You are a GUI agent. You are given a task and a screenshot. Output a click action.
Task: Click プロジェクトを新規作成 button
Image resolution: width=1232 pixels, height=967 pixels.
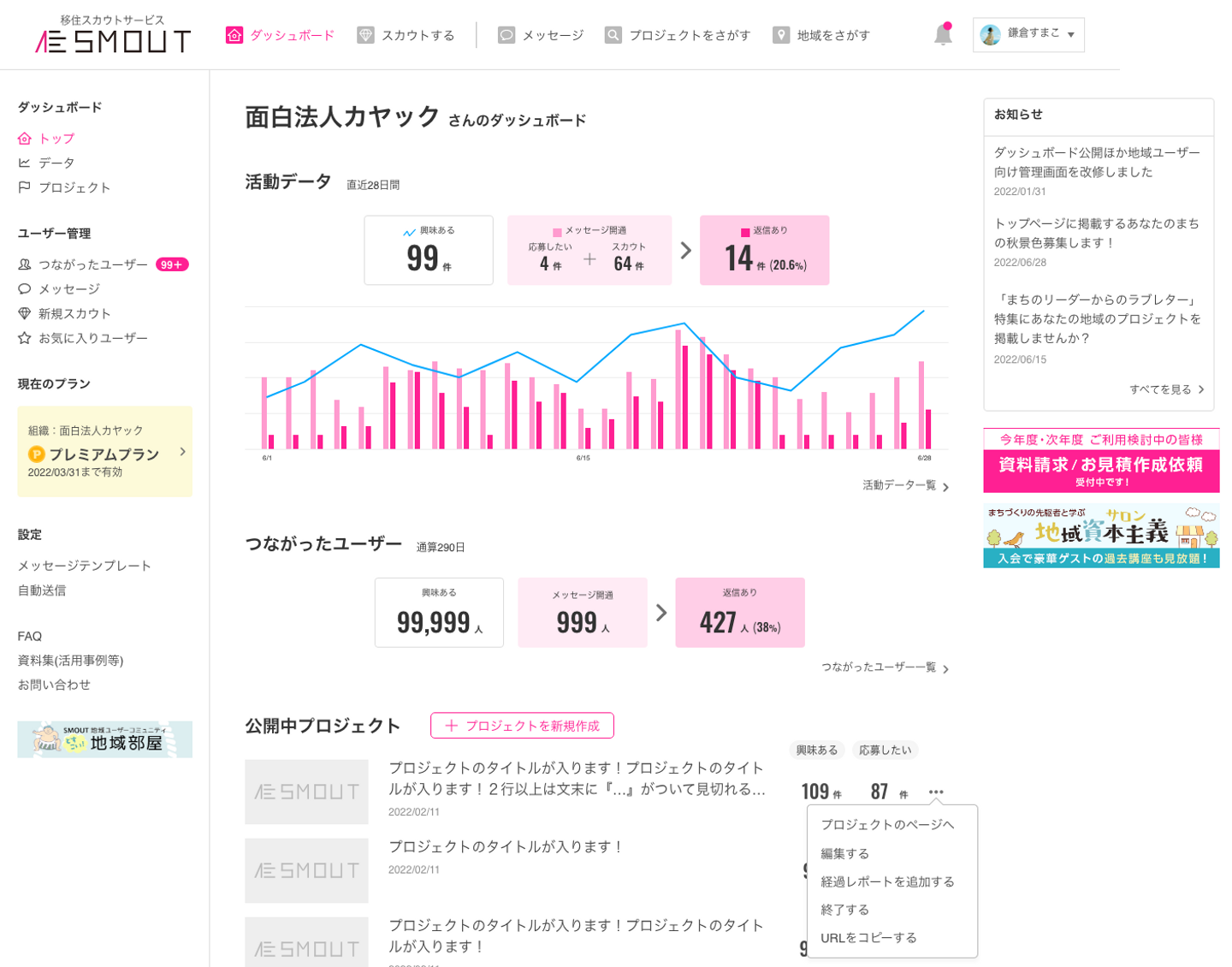tap(522, 726)
